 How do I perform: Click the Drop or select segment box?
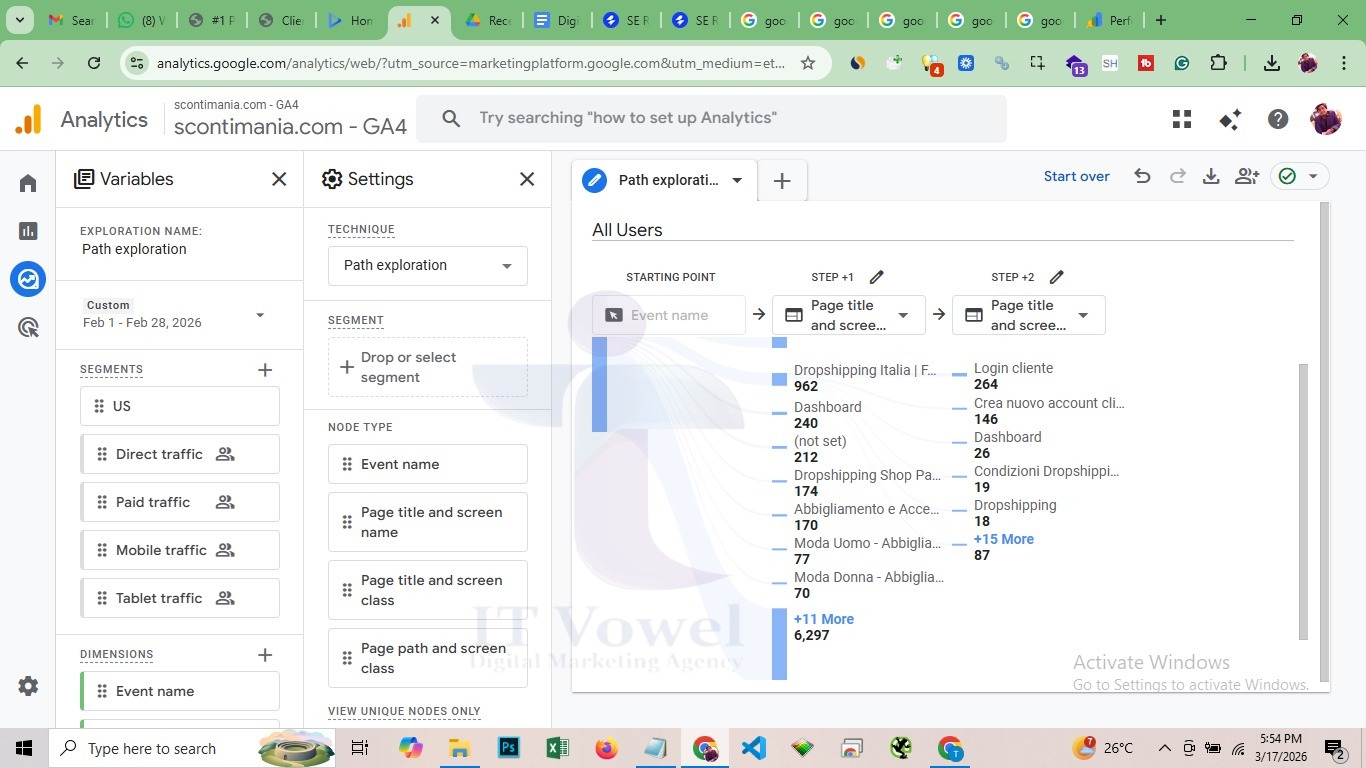click(x=428, y=367)
